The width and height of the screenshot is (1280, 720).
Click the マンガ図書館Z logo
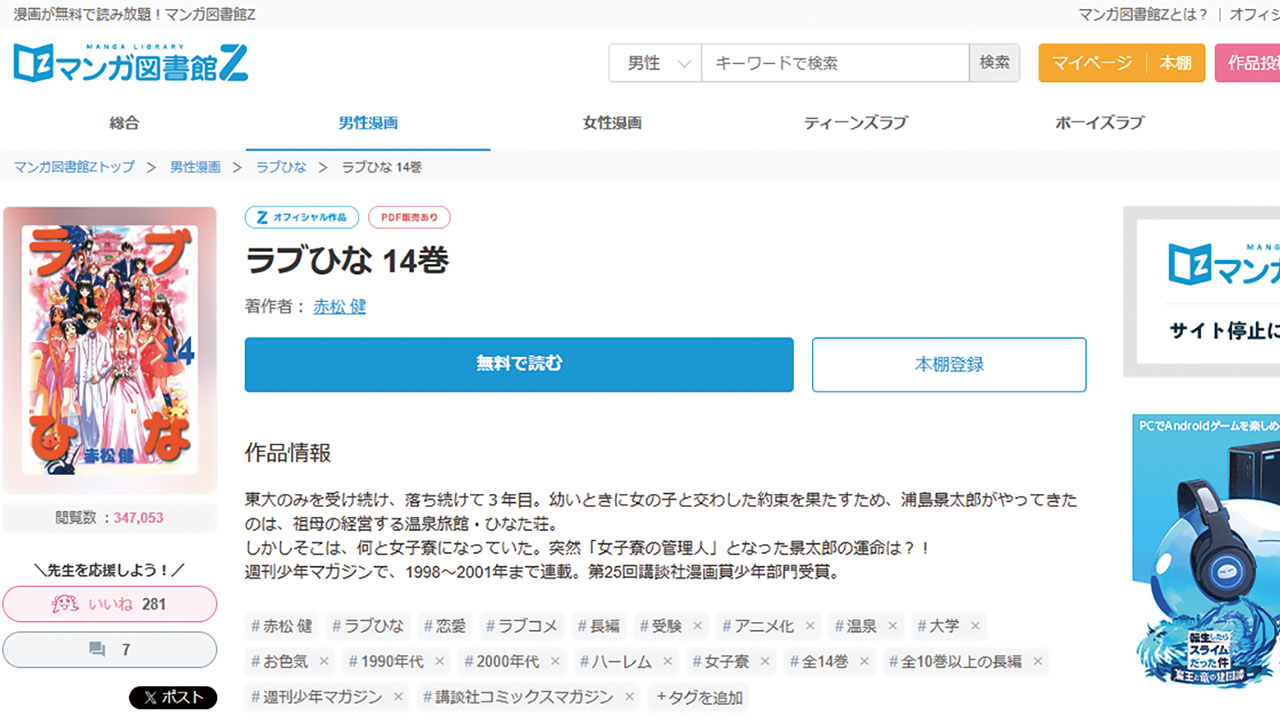pyautogui.click(x=130, y=62)
